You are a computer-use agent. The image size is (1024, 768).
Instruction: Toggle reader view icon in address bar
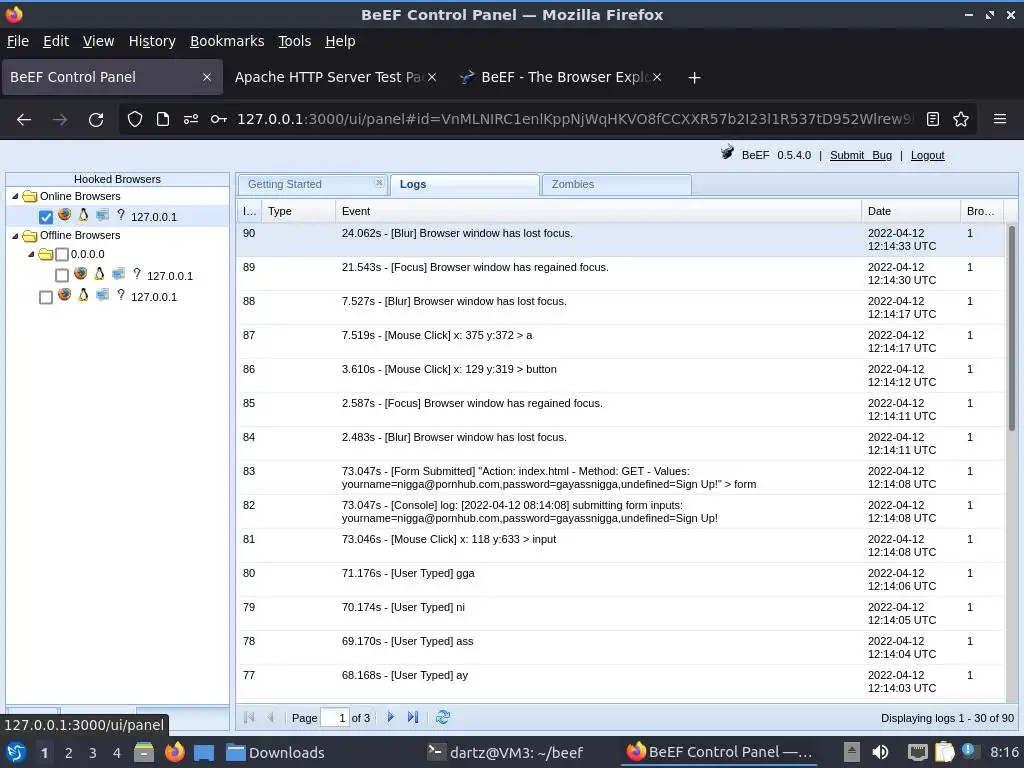point(933,119)
